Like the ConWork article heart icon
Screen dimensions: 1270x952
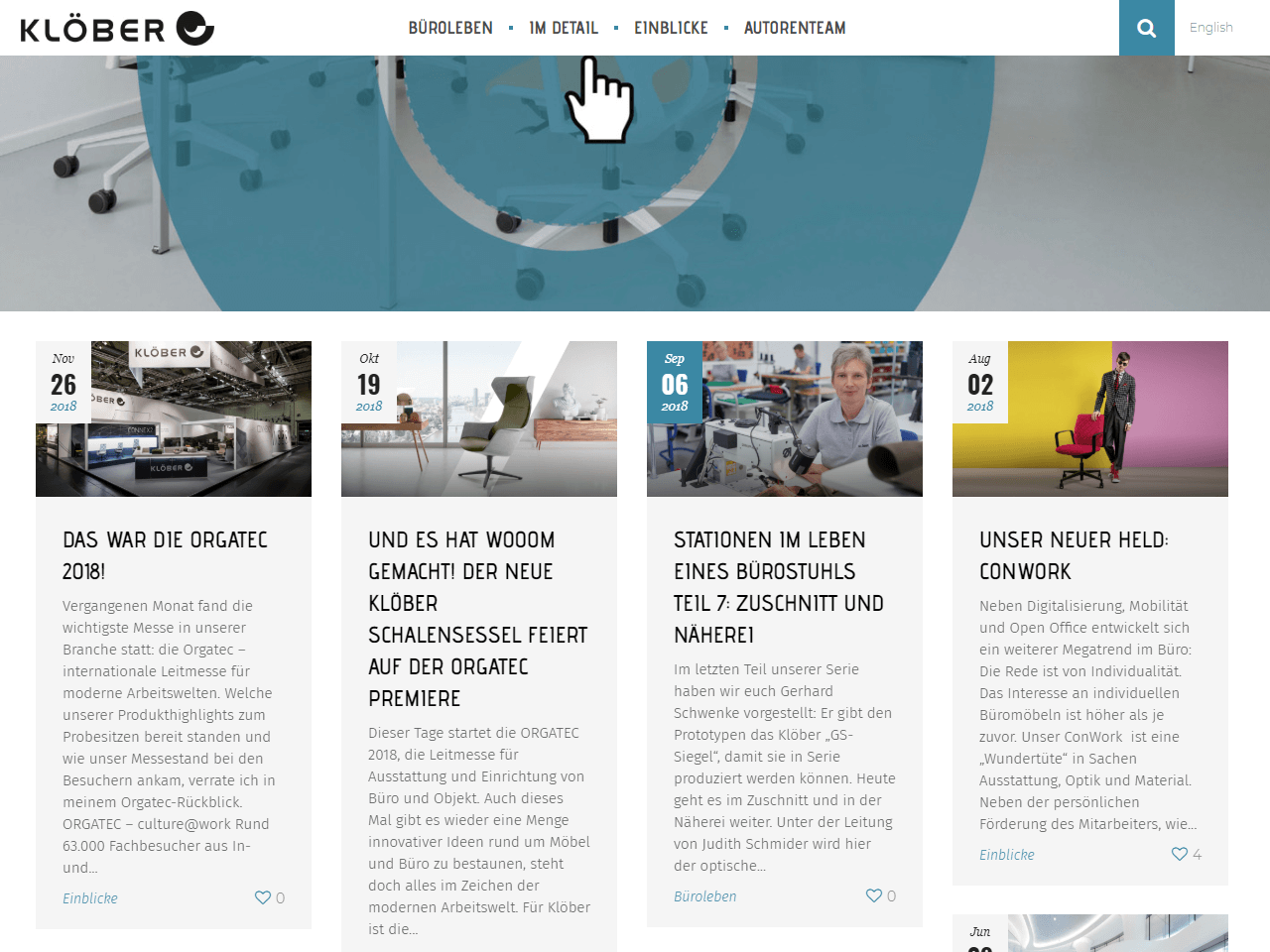click(x=1180, y=854)
